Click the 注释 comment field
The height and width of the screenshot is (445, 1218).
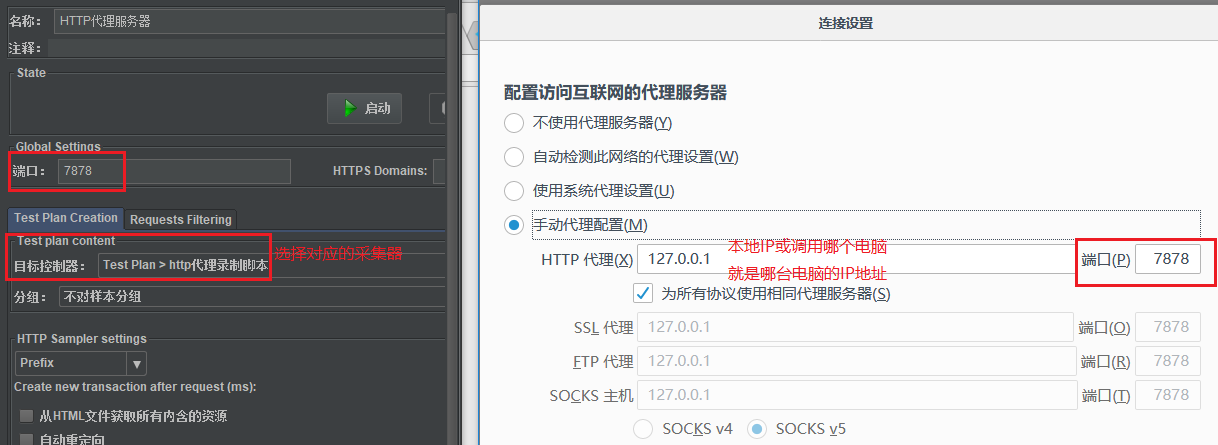tap(246, 48)
